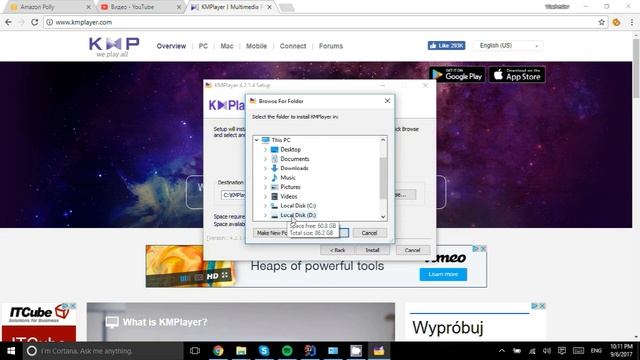Click Cancel in KMPlayer Setup window
Viewport: 640px width, 360px height.
412,250
